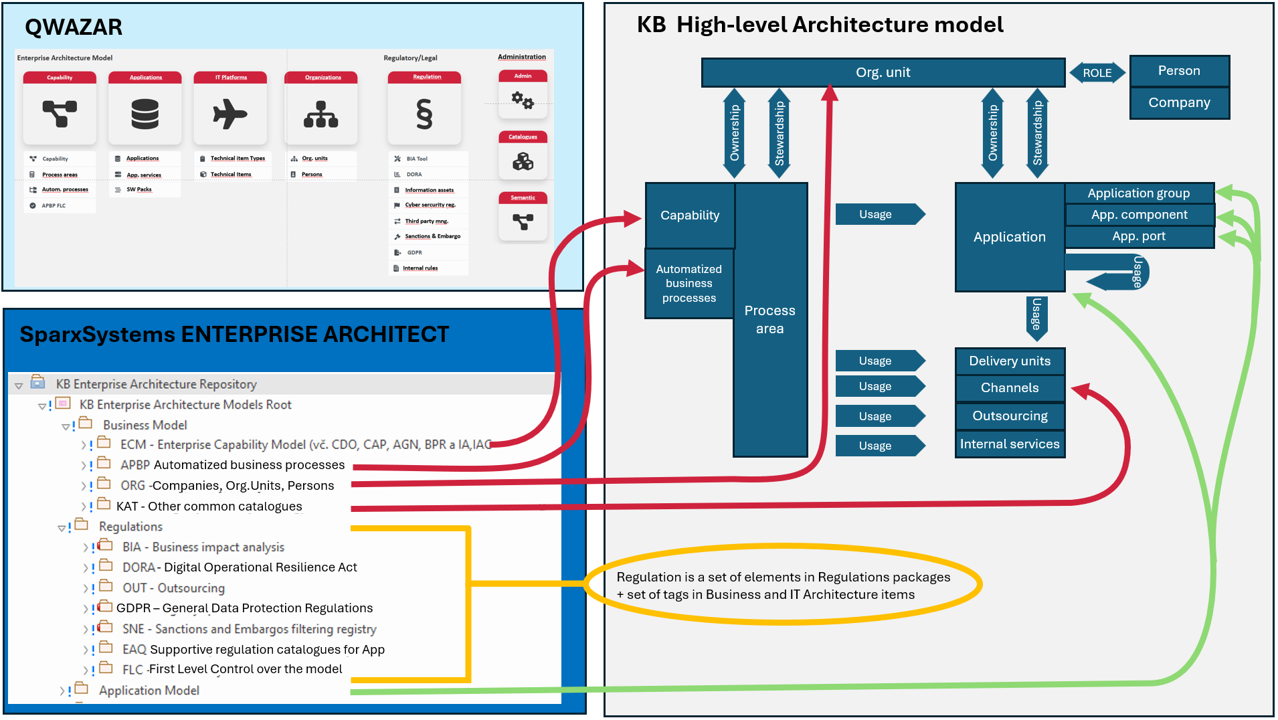Image resolution: width=1278 pixels, height=720 pixels.
Task: Open the Process areas link
Action: click(60, 174)
